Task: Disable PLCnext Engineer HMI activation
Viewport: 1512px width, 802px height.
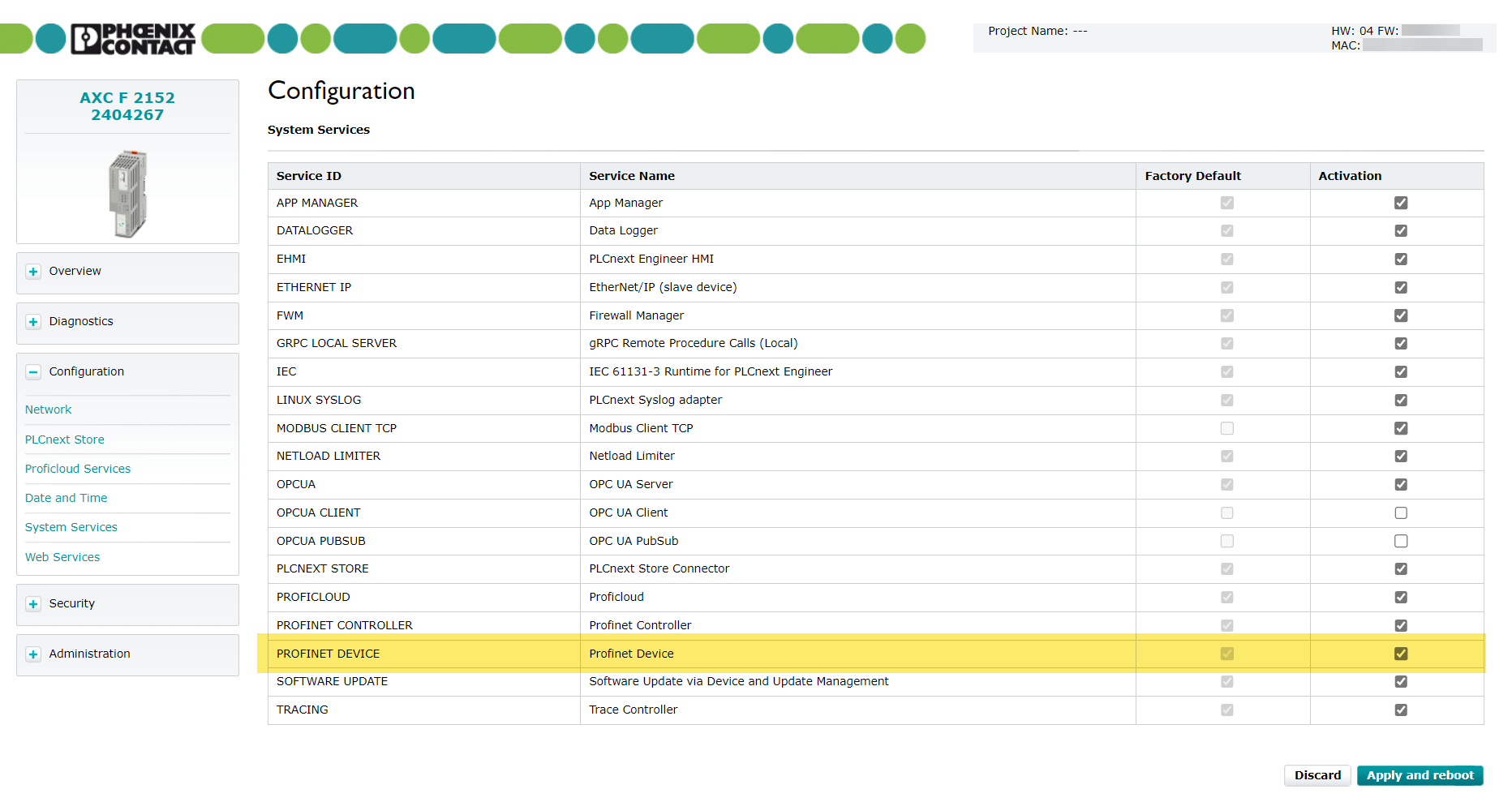Action: [1401, 259]
